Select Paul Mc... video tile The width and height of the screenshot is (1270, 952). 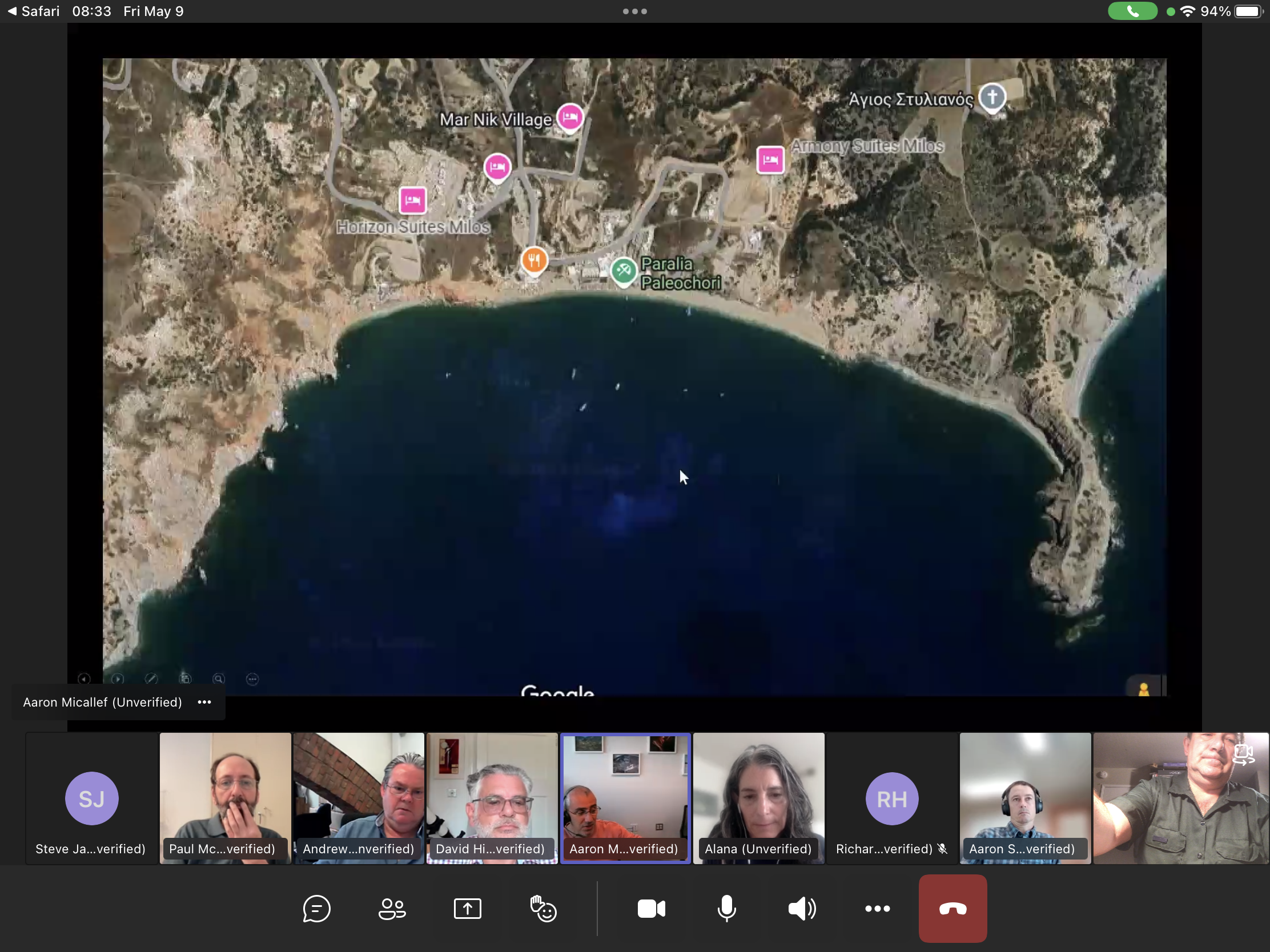[225, 798]
